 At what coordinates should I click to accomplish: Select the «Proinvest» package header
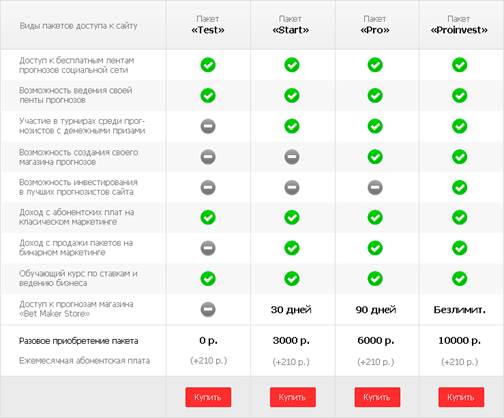459,25
